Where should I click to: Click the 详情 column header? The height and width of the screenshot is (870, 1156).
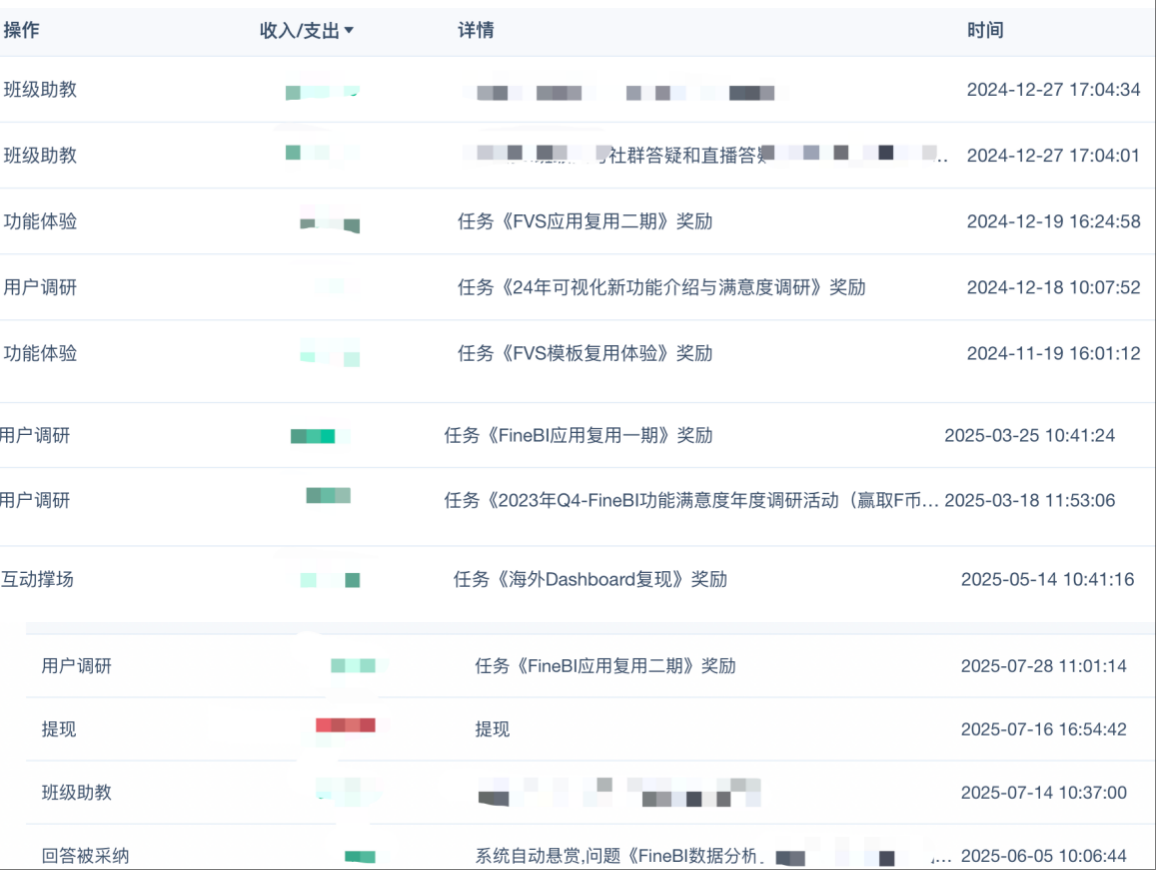point(475,30)
